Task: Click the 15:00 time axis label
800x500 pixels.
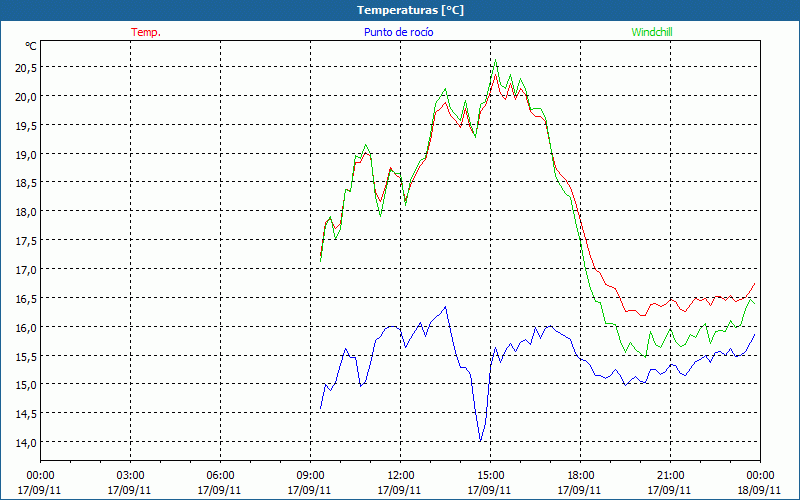Action: point(490,476)
